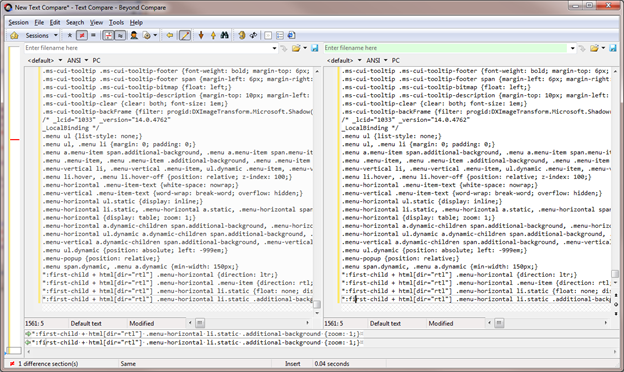Click left pane vertical scroll-up arrow

pos(317,72)
